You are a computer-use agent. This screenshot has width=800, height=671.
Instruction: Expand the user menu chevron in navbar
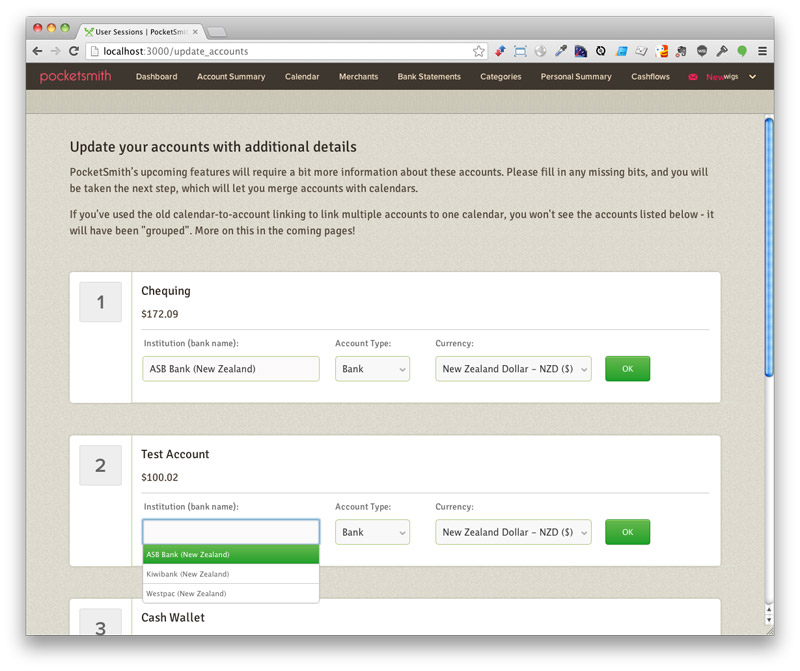point(752,77)
